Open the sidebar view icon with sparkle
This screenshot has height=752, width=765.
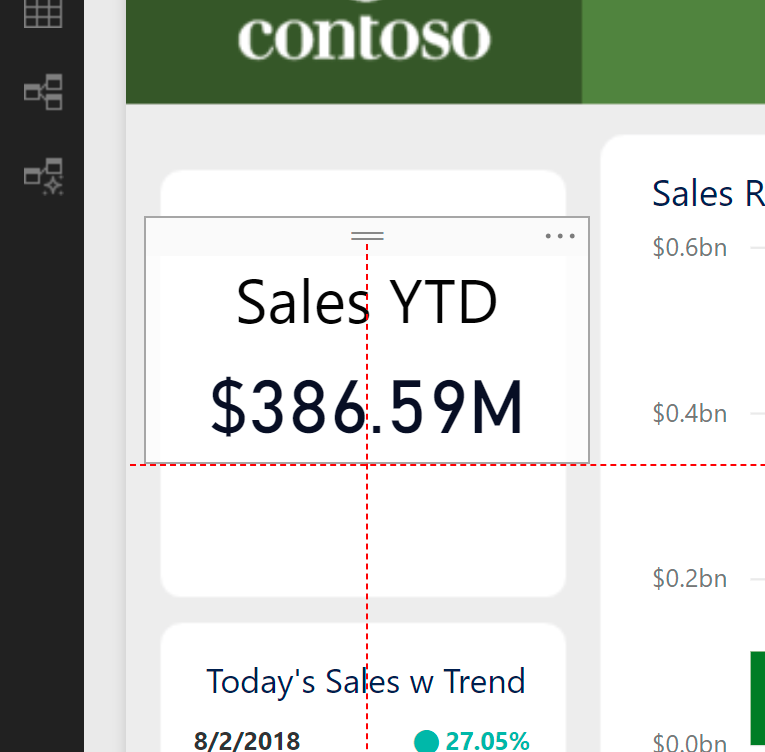43,177
